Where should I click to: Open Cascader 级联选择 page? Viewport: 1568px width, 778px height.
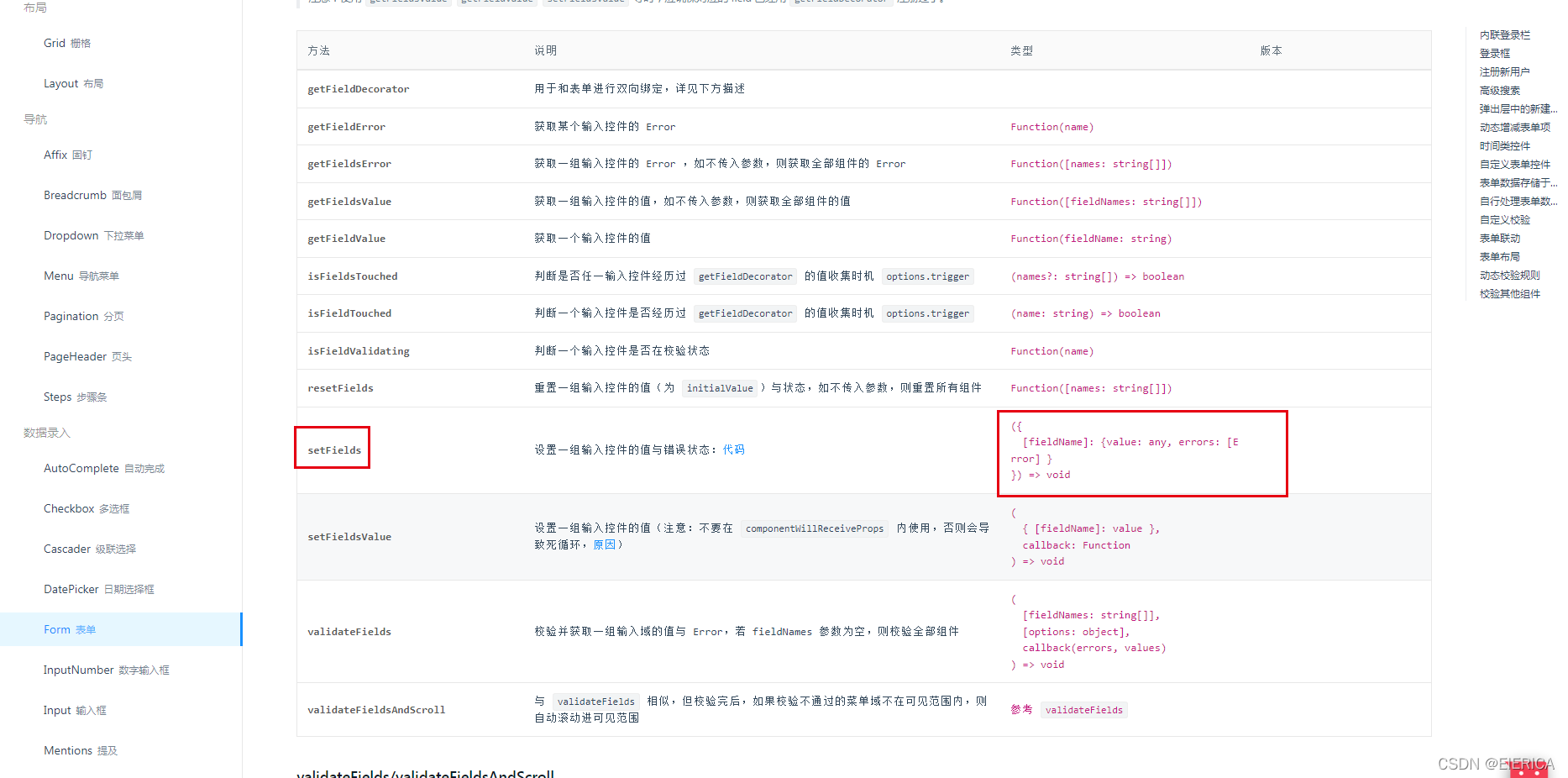click(x=90, y=549)
